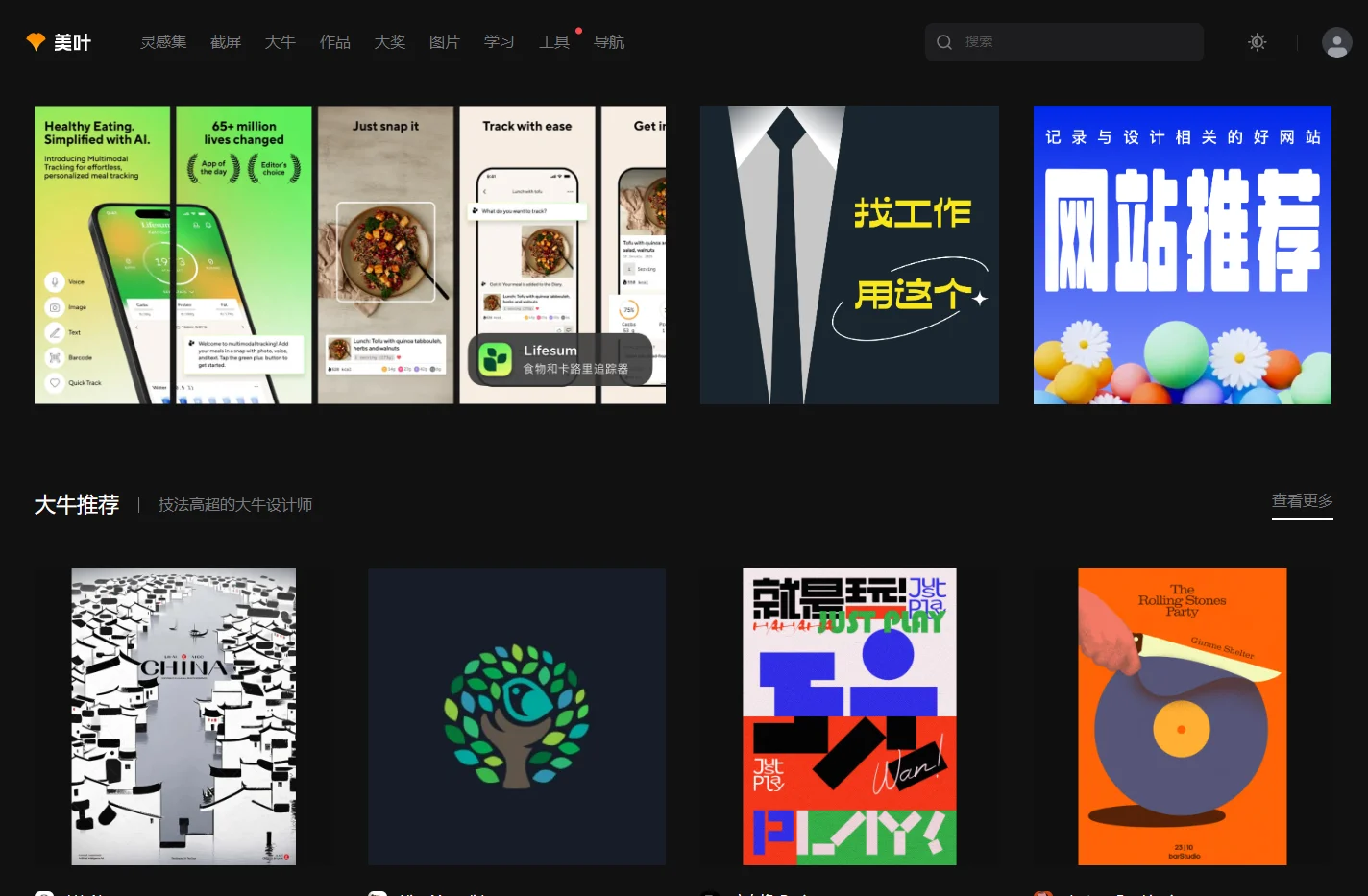1368x896 pixels.
Task: Open the Just snap it screenshot
Action: pos(385,254)
